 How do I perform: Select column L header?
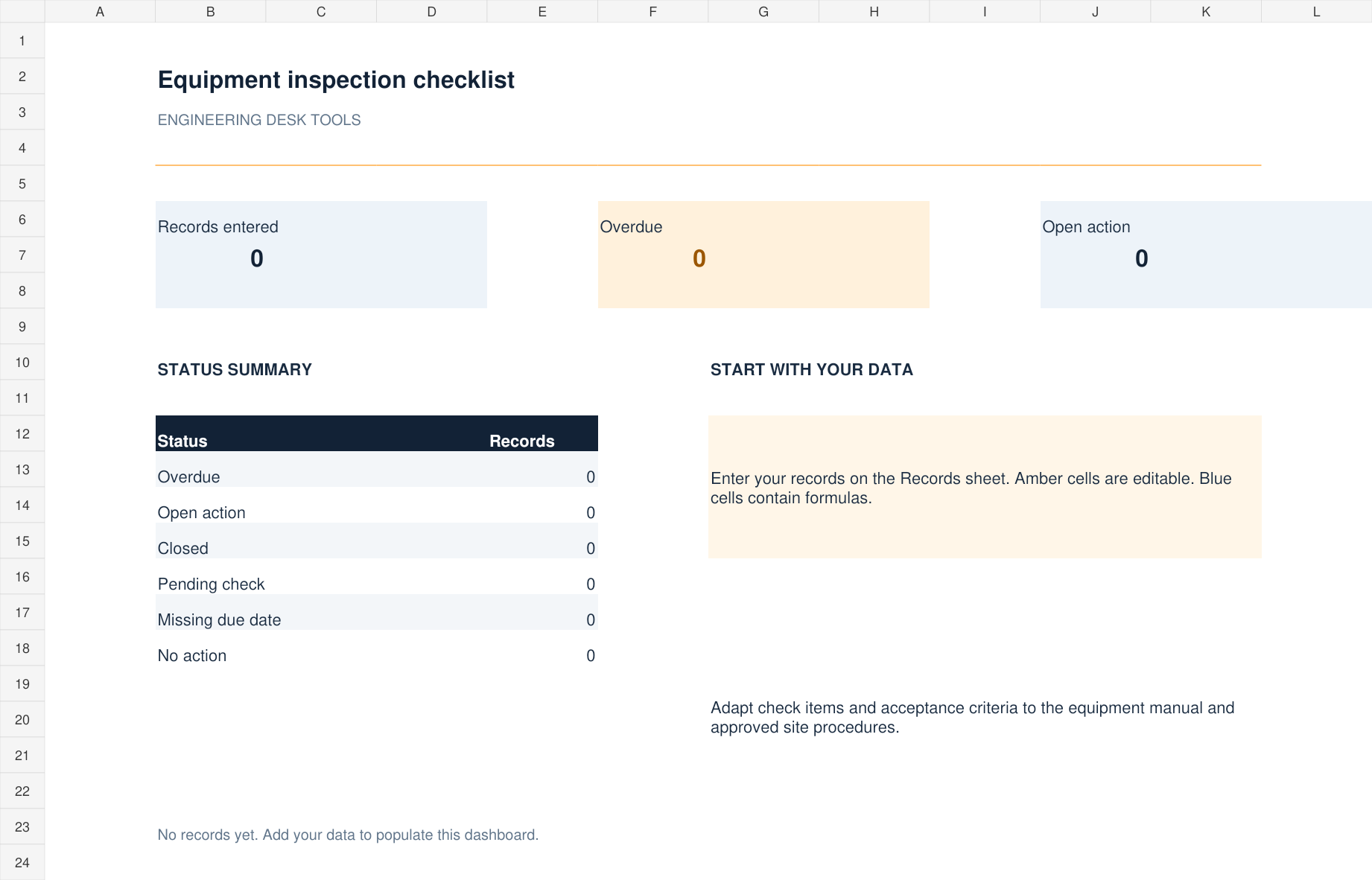tap(1316, 11)
